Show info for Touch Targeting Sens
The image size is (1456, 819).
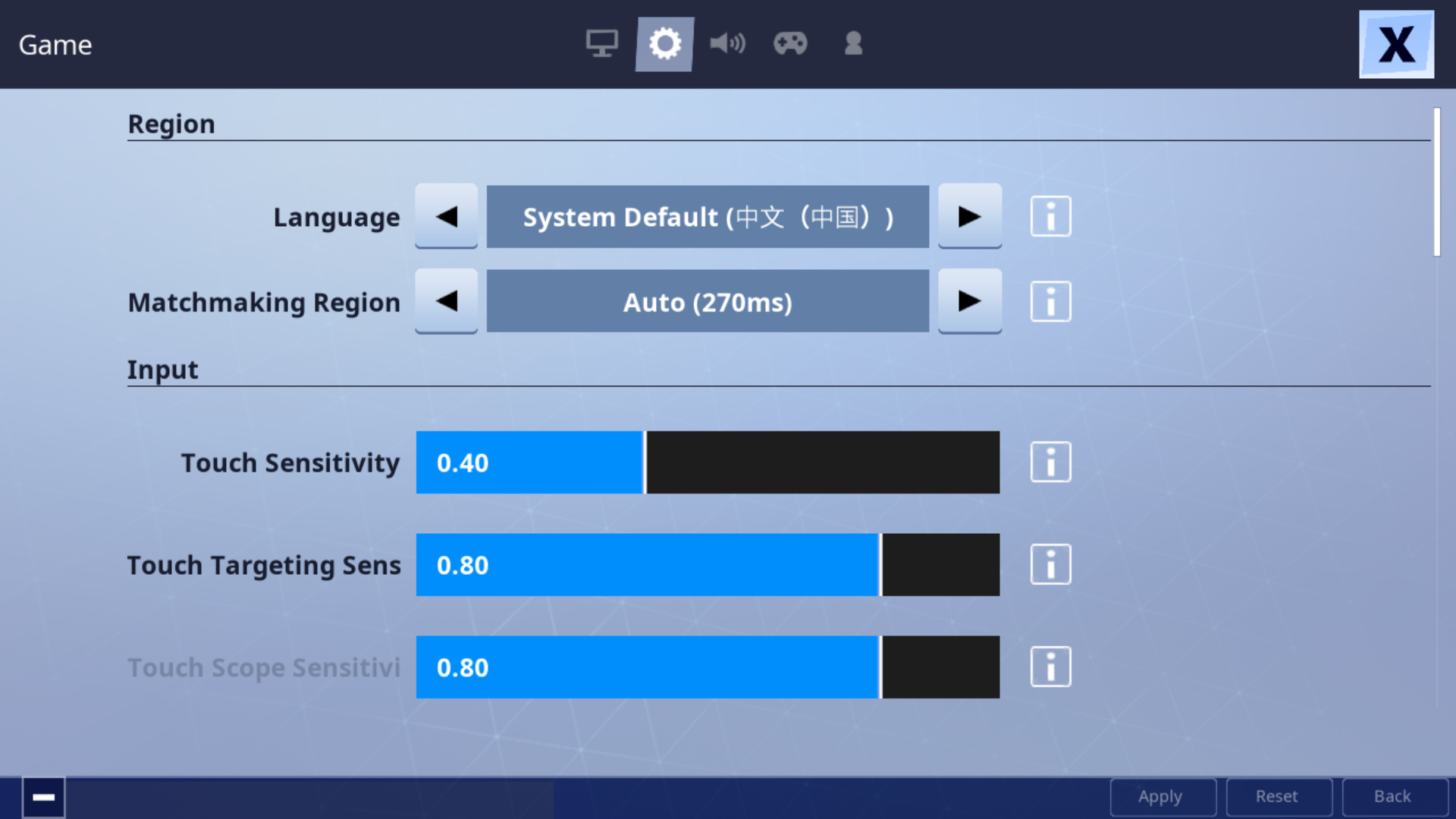[1050, 565]
